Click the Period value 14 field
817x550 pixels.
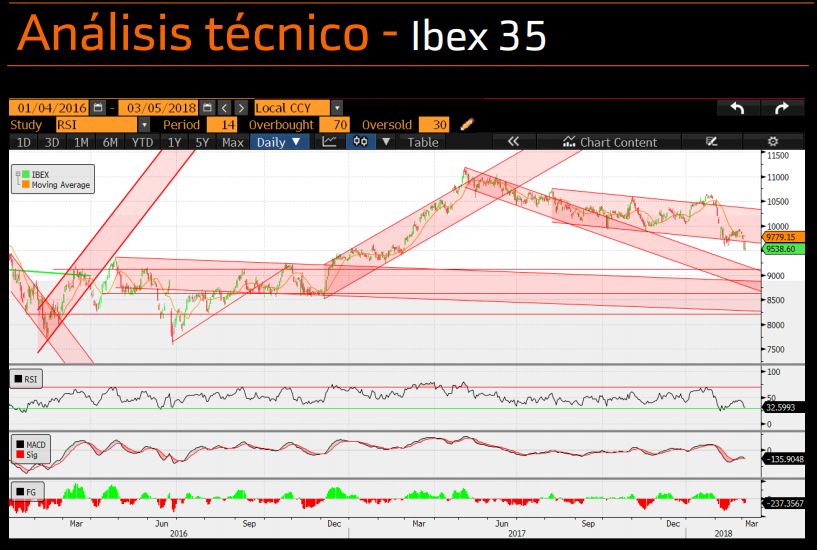pyautogui.click(x=222, y=124)
